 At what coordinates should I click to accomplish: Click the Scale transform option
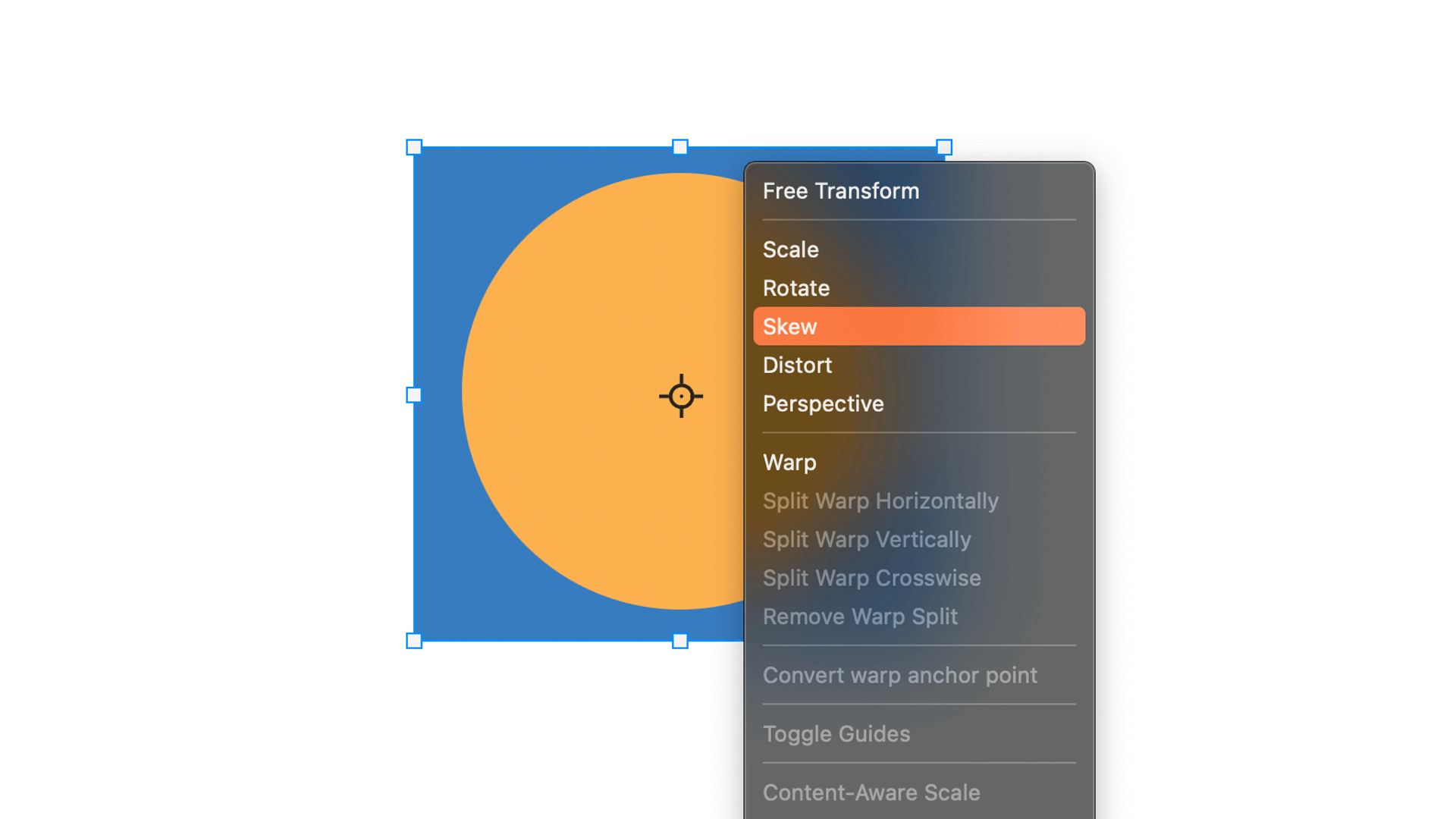(790, 249)
